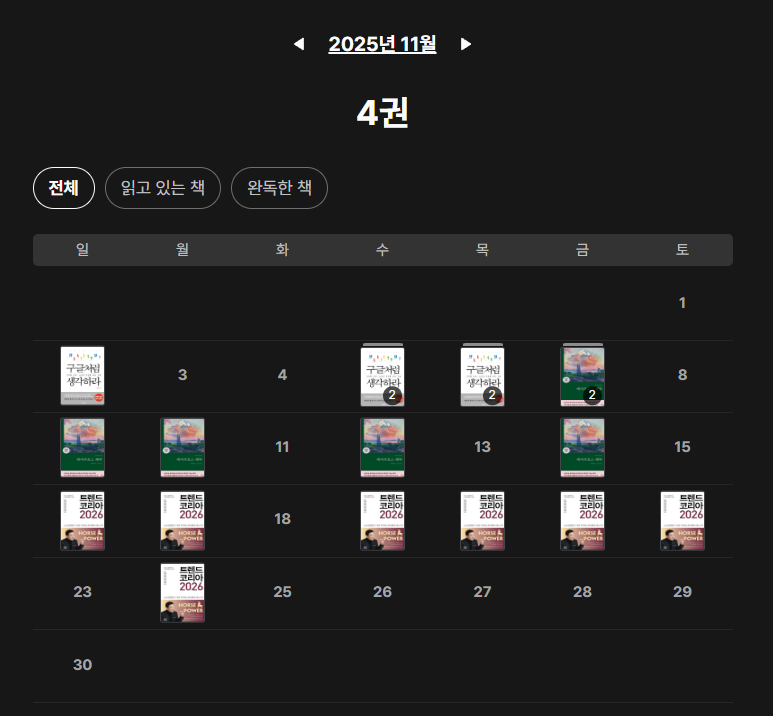Select the 전체 filter chip
Viewport: 773px width, 716px height.
pyautogui.click(x=64, y=188)
